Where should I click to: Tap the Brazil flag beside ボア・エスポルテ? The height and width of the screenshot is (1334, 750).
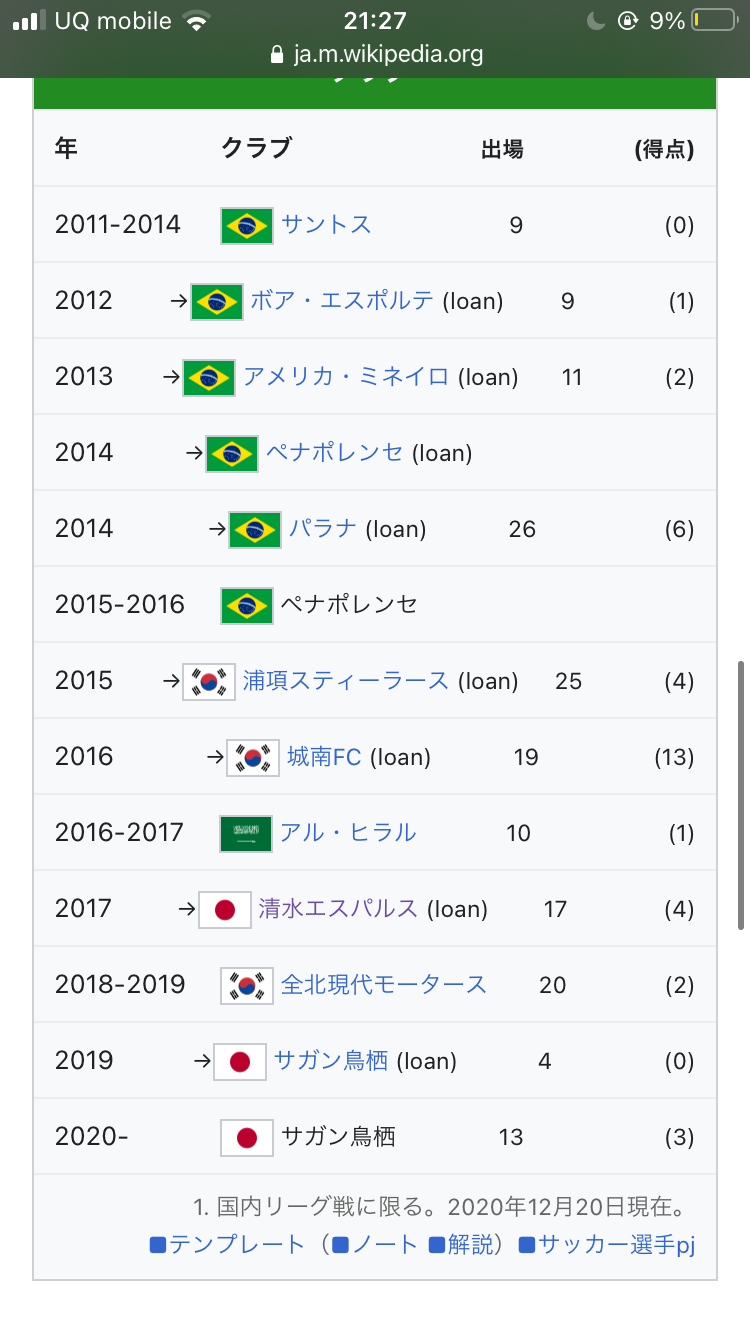(216, 301)
